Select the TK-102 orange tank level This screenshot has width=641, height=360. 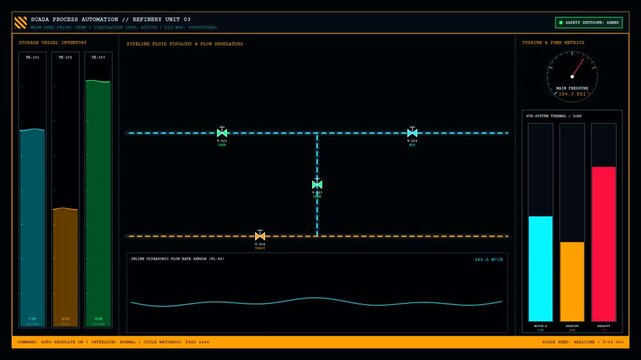(x=65, y=267)
